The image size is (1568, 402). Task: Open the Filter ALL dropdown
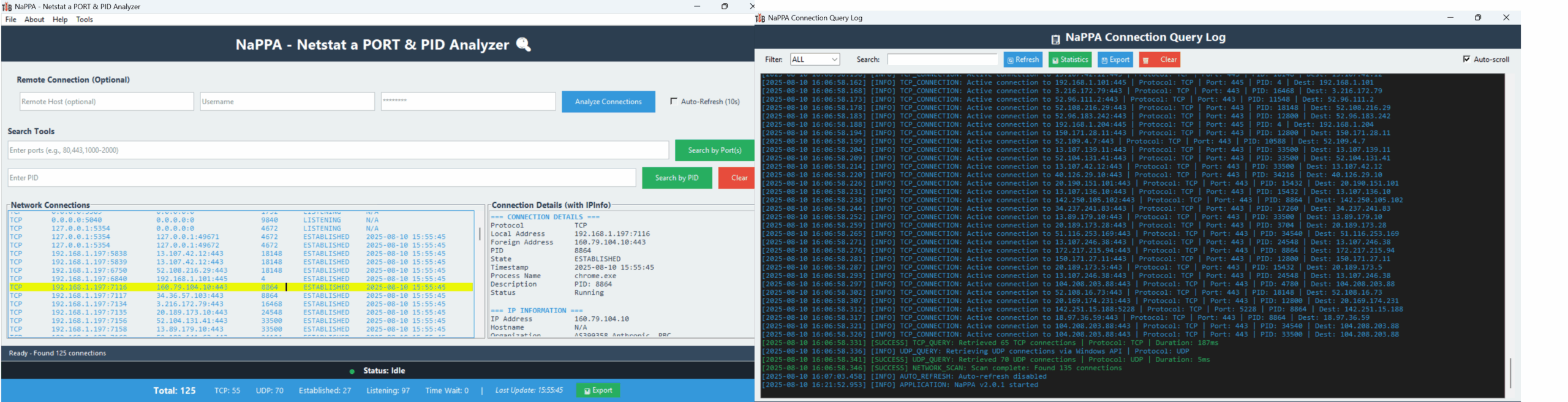[x=815, y=59]
